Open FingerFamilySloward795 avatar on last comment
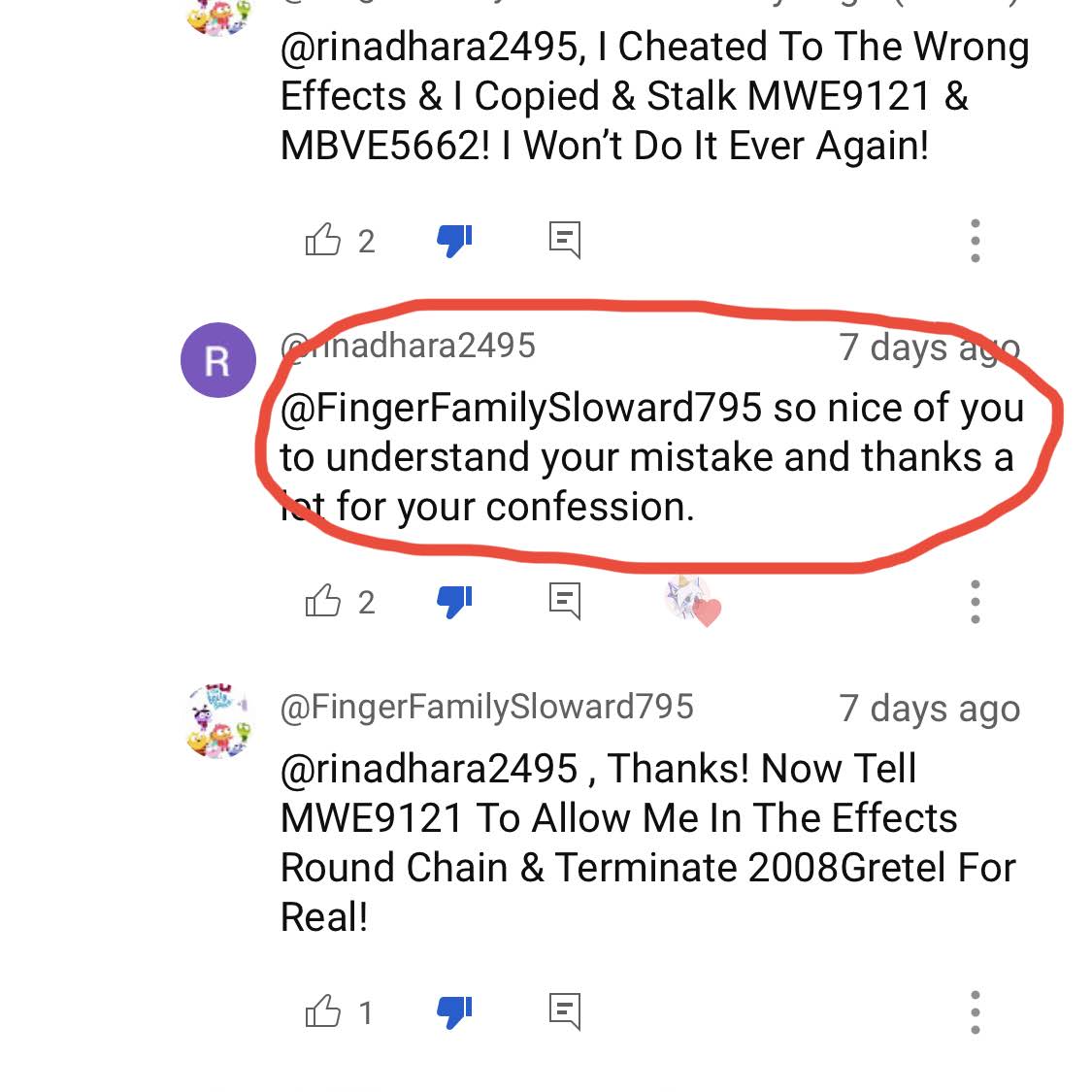 218,721
